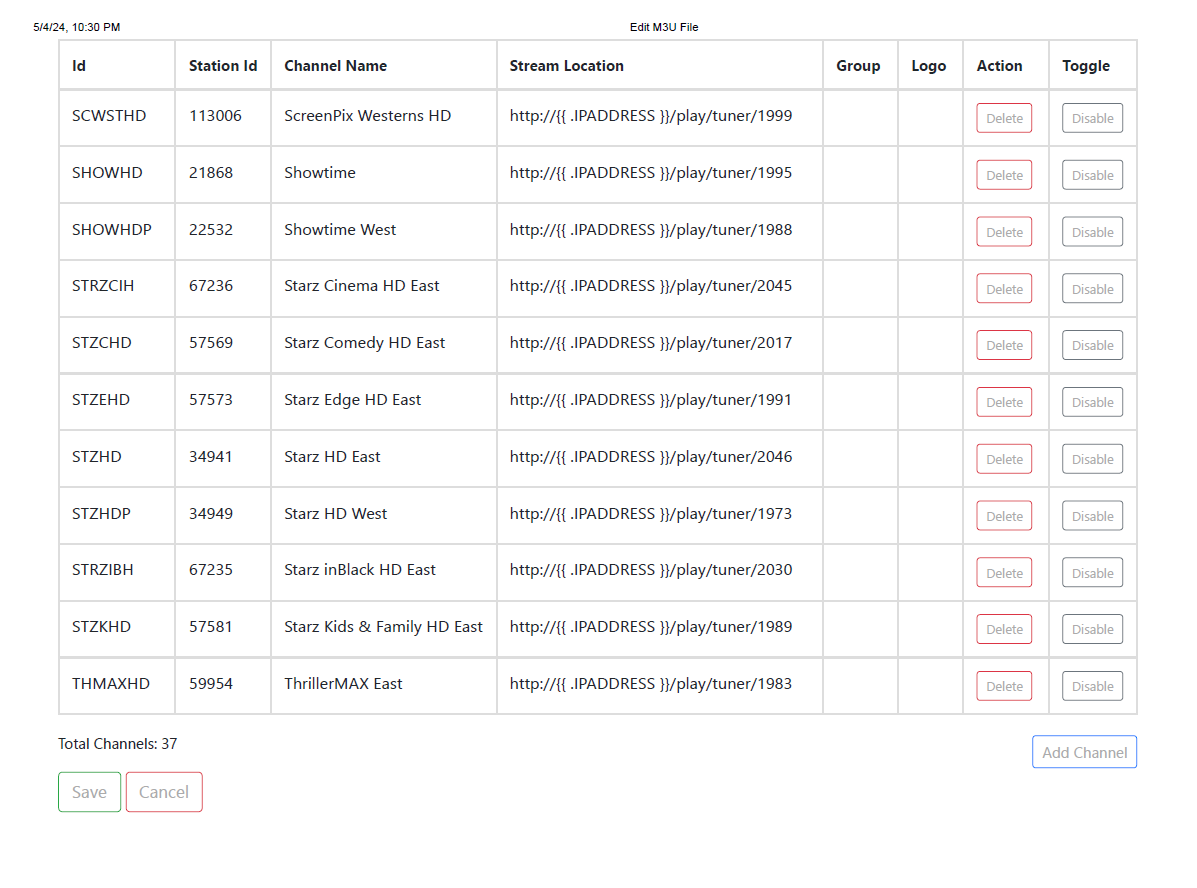1197x888 pixels.
Task: Delete the Starz Kids & Family row
Action: point(1004,629)
